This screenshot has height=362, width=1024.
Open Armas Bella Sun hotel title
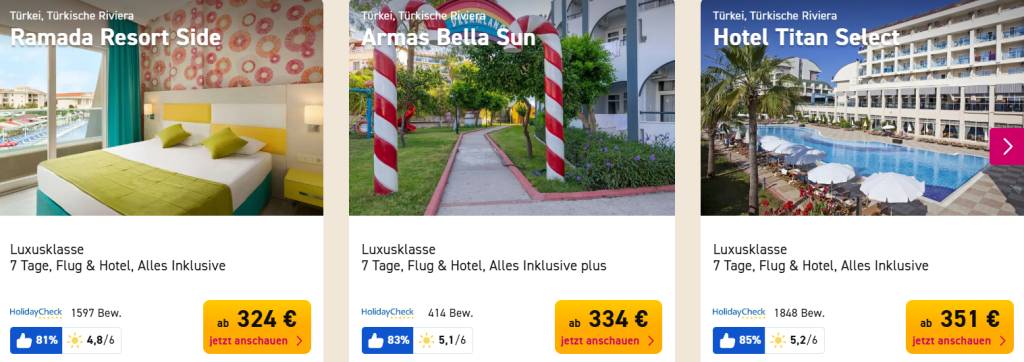click(x=448, y=37)
